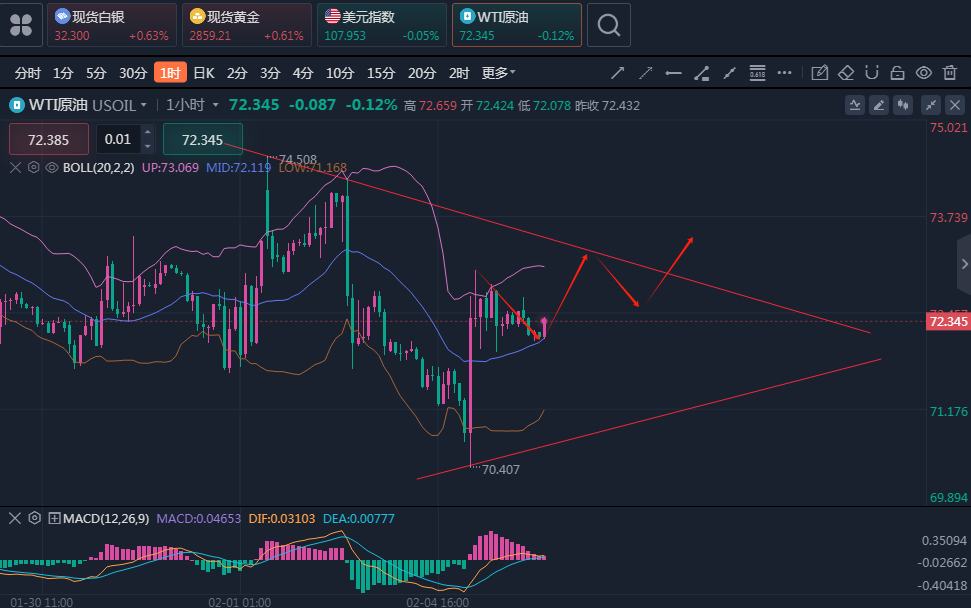Toggle MACD panel expand box
The height and width of the screenshot is (608, 971).
click(54, 518)
